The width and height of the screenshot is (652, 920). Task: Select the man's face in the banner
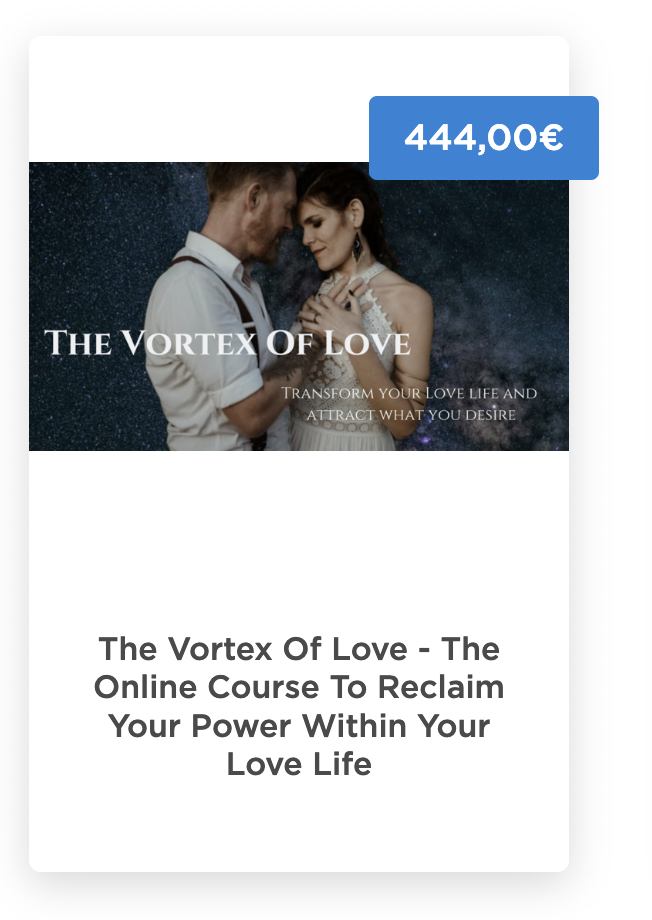pos(269,217)
